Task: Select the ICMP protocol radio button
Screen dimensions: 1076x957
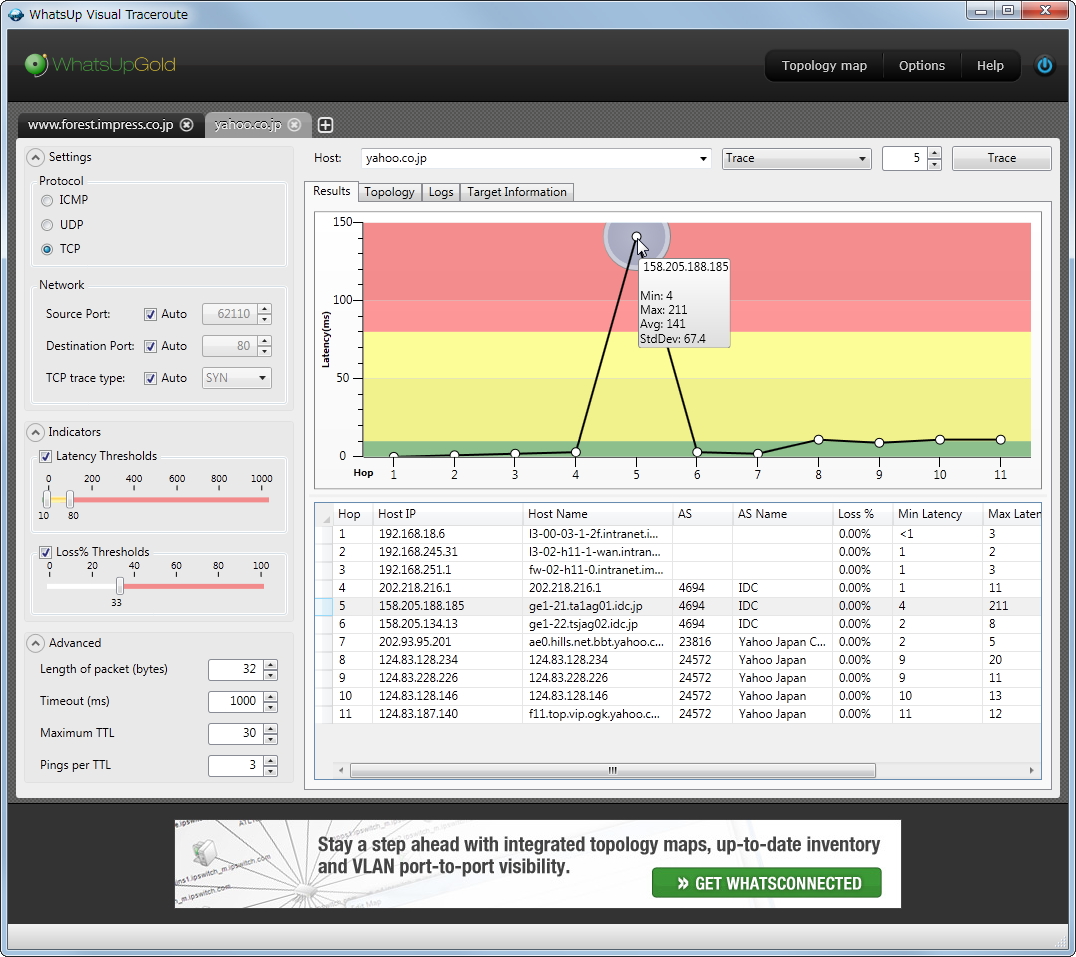Action: [x=47, y=200]
